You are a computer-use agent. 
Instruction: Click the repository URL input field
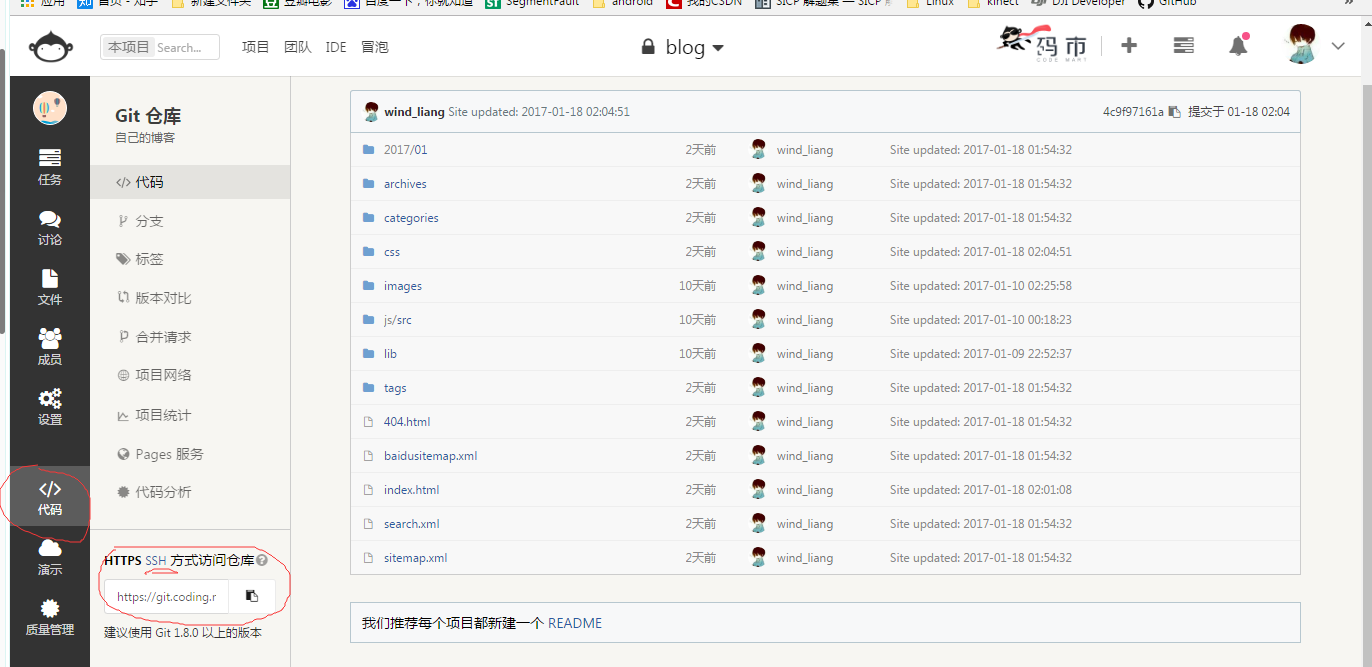click(167, 597)
